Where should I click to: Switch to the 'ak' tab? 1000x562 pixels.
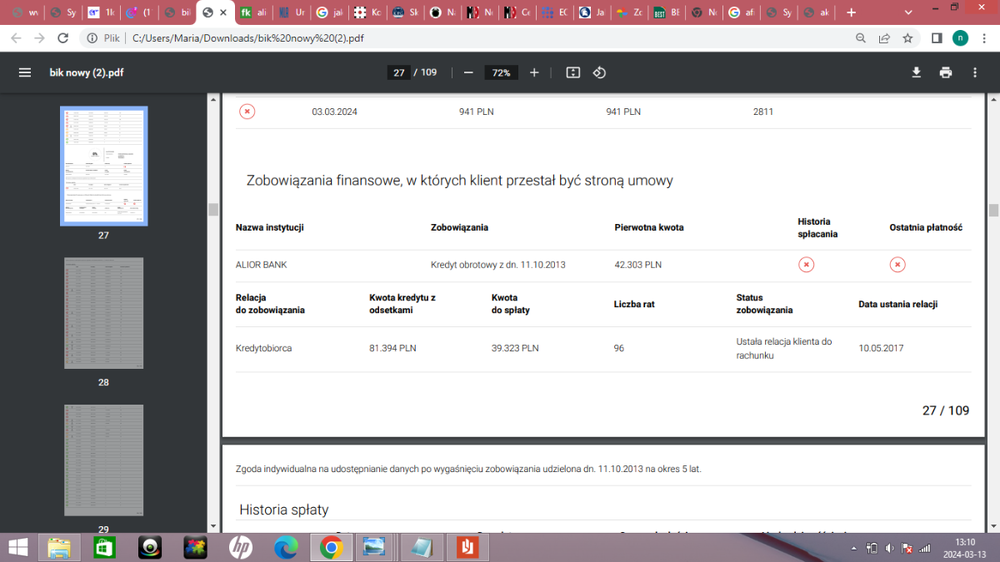click(x=817, y=12)
